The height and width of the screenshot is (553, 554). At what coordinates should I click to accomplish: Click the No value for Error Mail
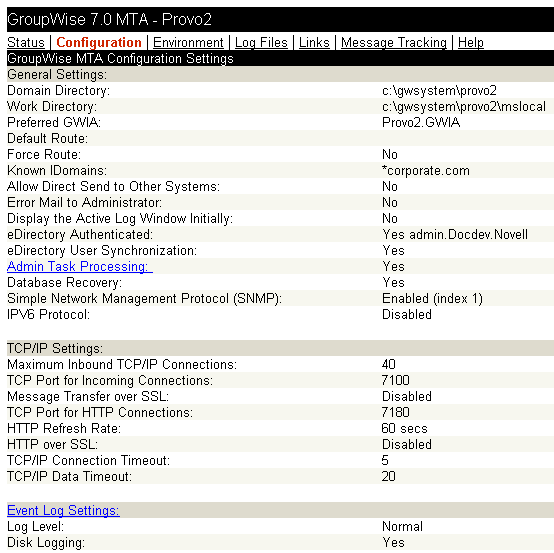pos(390,202)
